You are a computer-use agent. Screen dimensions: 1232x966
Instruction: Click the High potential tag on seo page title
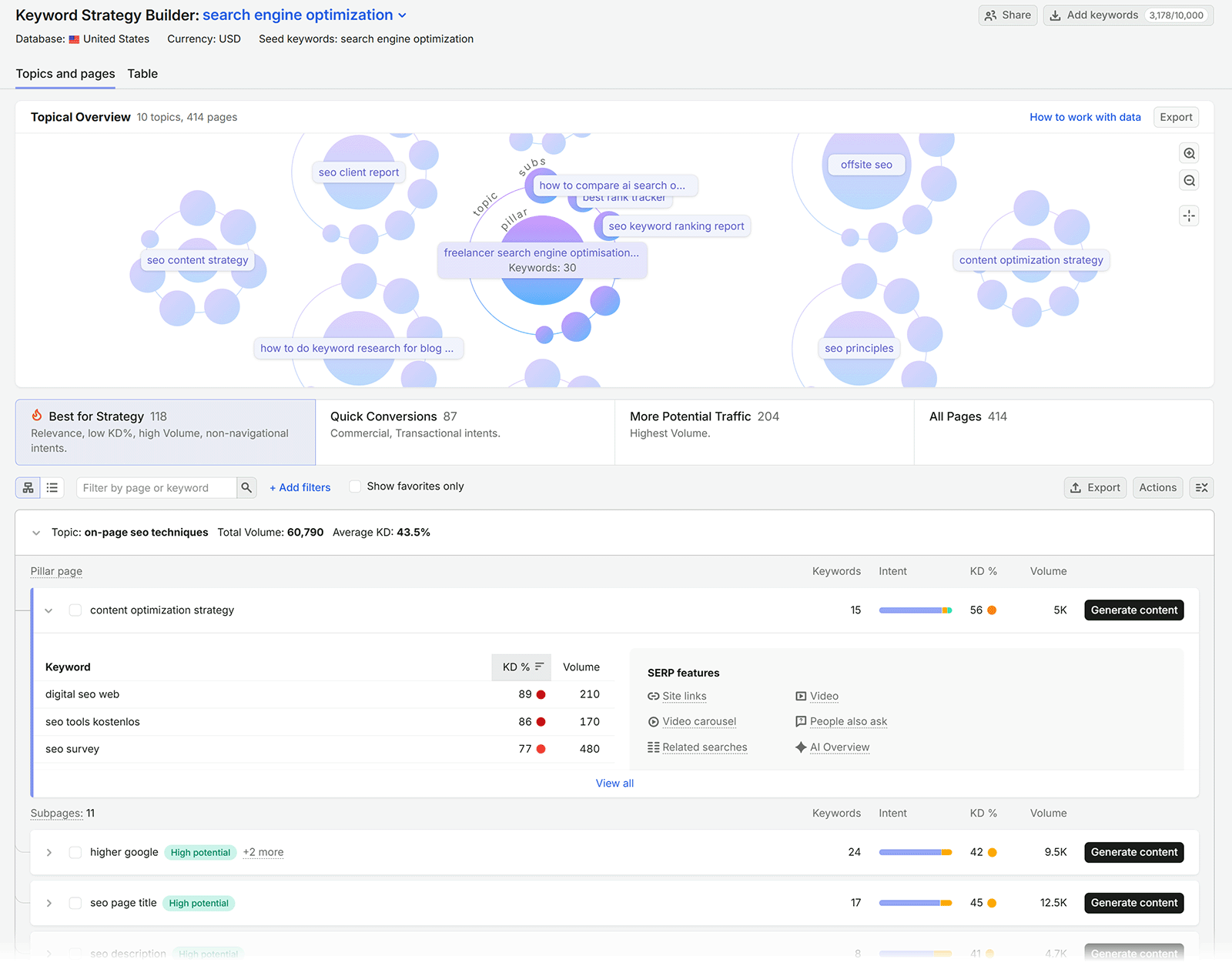pos(199,904)
